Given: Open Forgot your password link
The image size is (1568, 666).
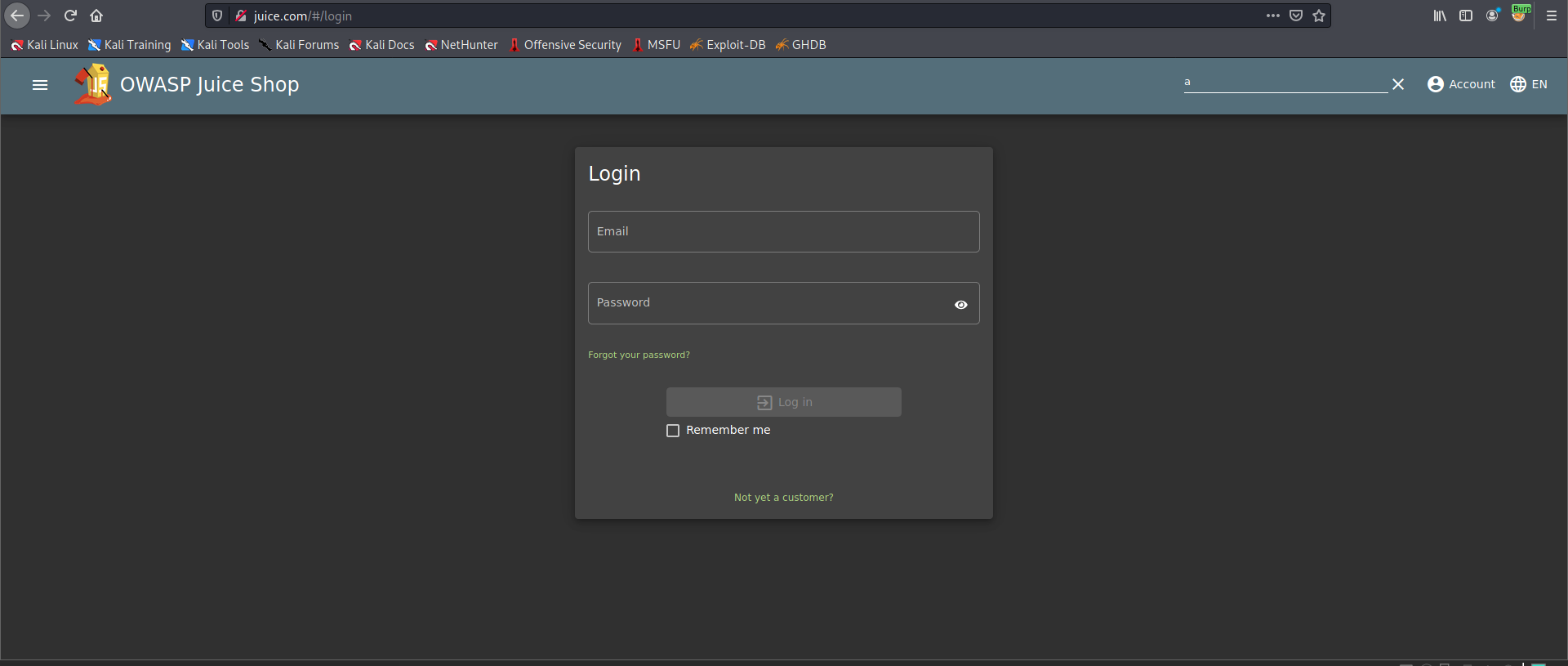Looking at the screenshot, I should (x=639, y=355).
